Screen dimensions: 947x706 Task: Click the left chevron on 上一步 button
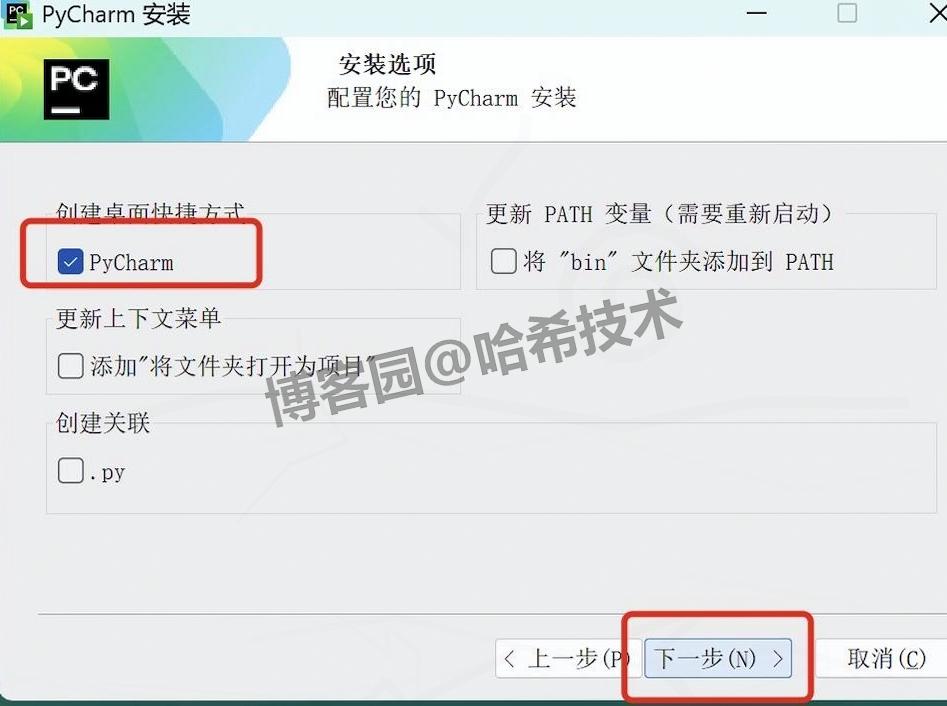(x=509, y=658)
